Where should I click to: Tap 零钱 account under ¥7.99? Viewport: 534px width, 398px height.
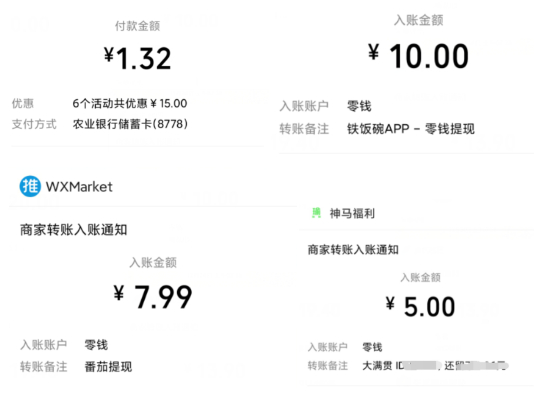tap(96, 345)
